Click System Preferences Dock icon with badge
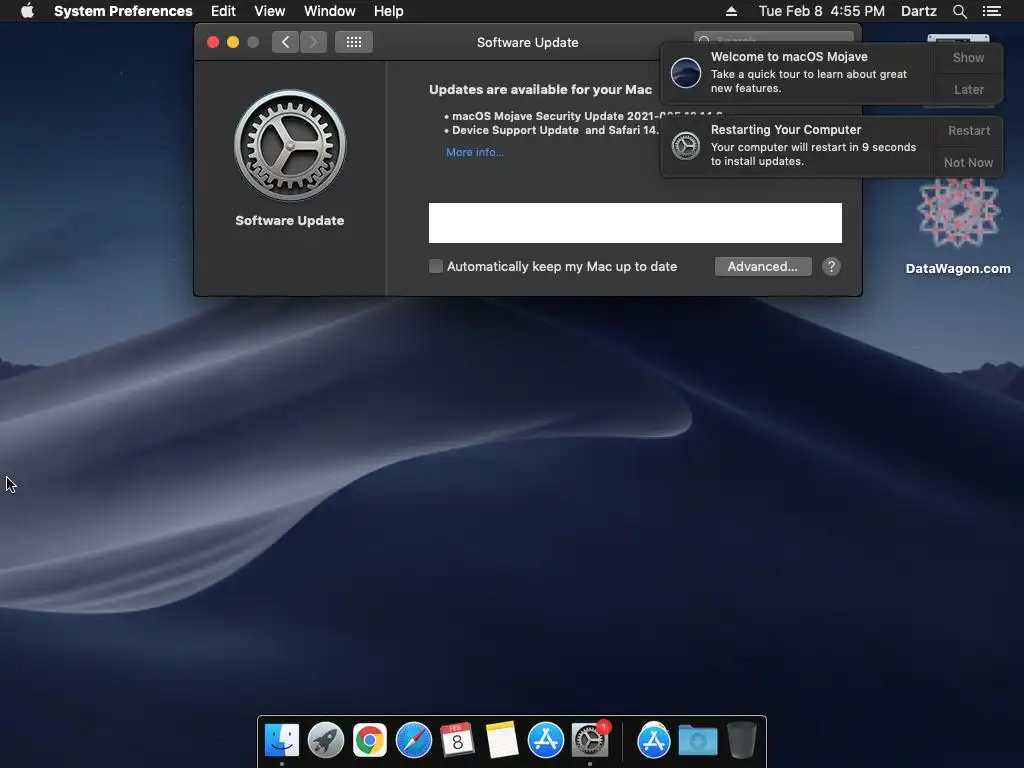 coord(590,739)
